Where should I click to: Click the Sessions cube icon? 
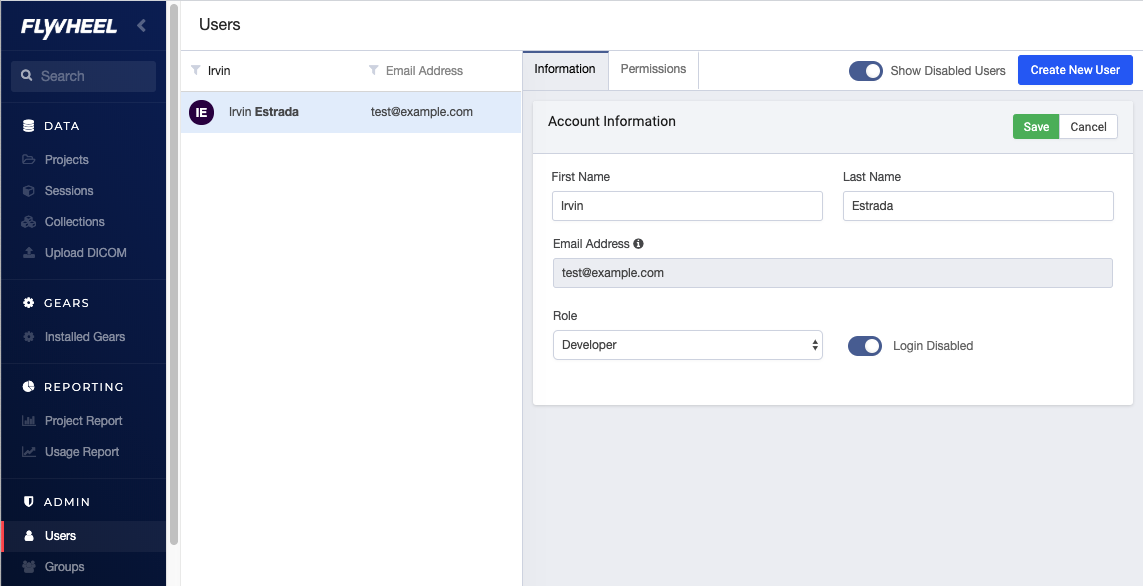[x=29, y=191]
